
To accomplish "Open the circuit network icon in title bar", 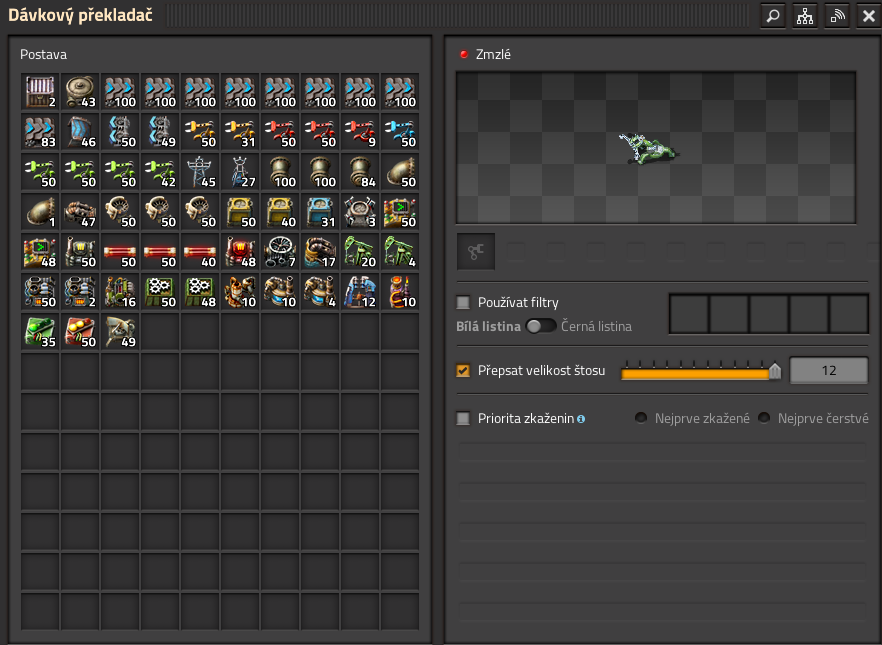I will point(804,16).
